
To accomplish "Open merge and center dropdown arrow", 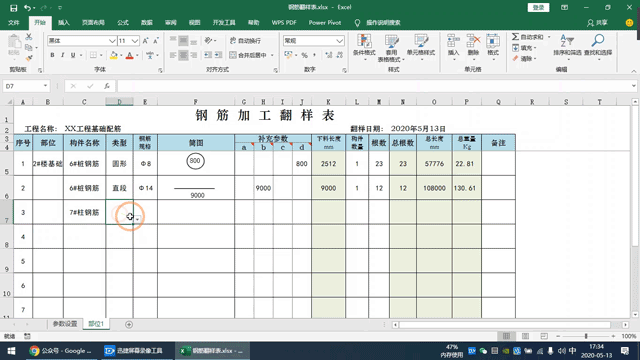I will 272,55.
